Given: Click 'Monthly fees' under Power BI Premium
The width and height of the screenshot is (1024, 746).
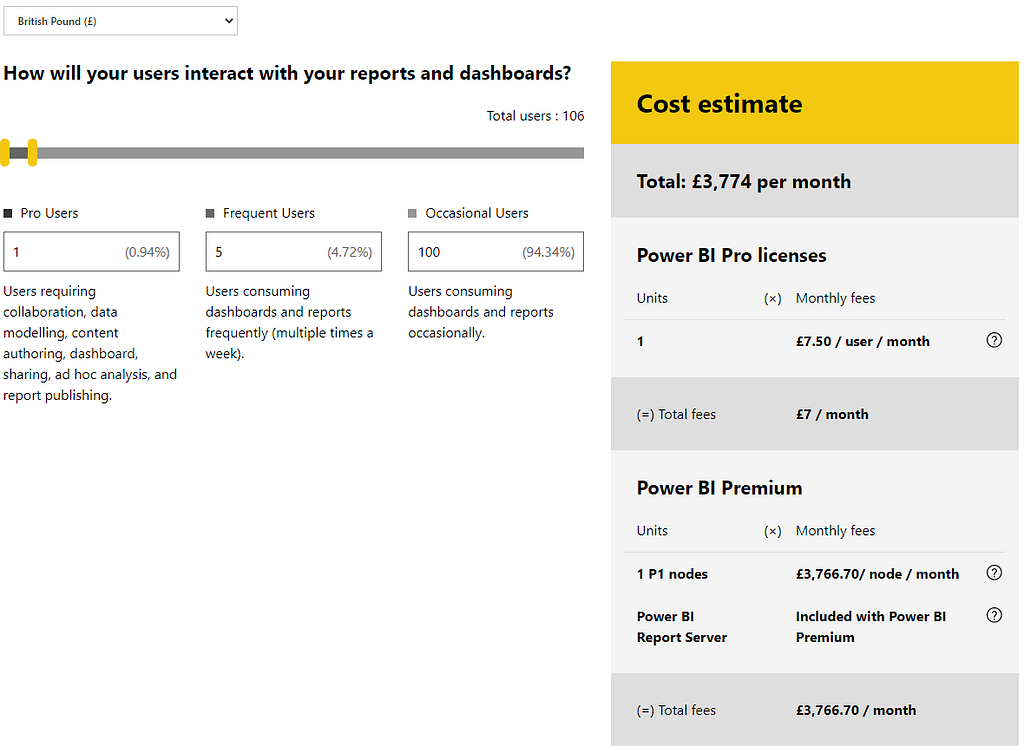Looking at the screenshot, I should pos(835,530).
